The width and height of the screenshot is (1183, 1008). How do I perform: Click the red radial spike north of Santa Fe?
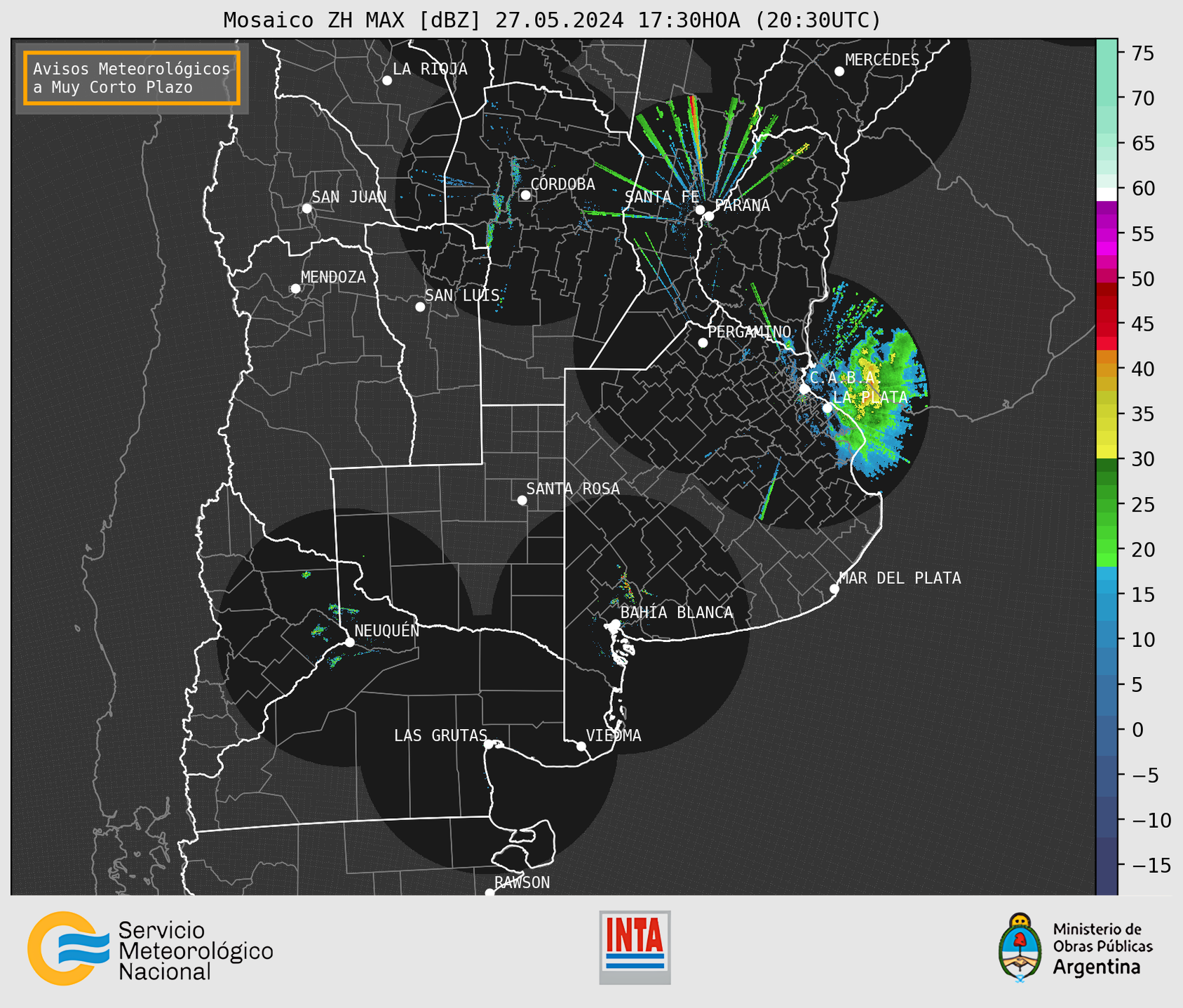tap(696, 133)
